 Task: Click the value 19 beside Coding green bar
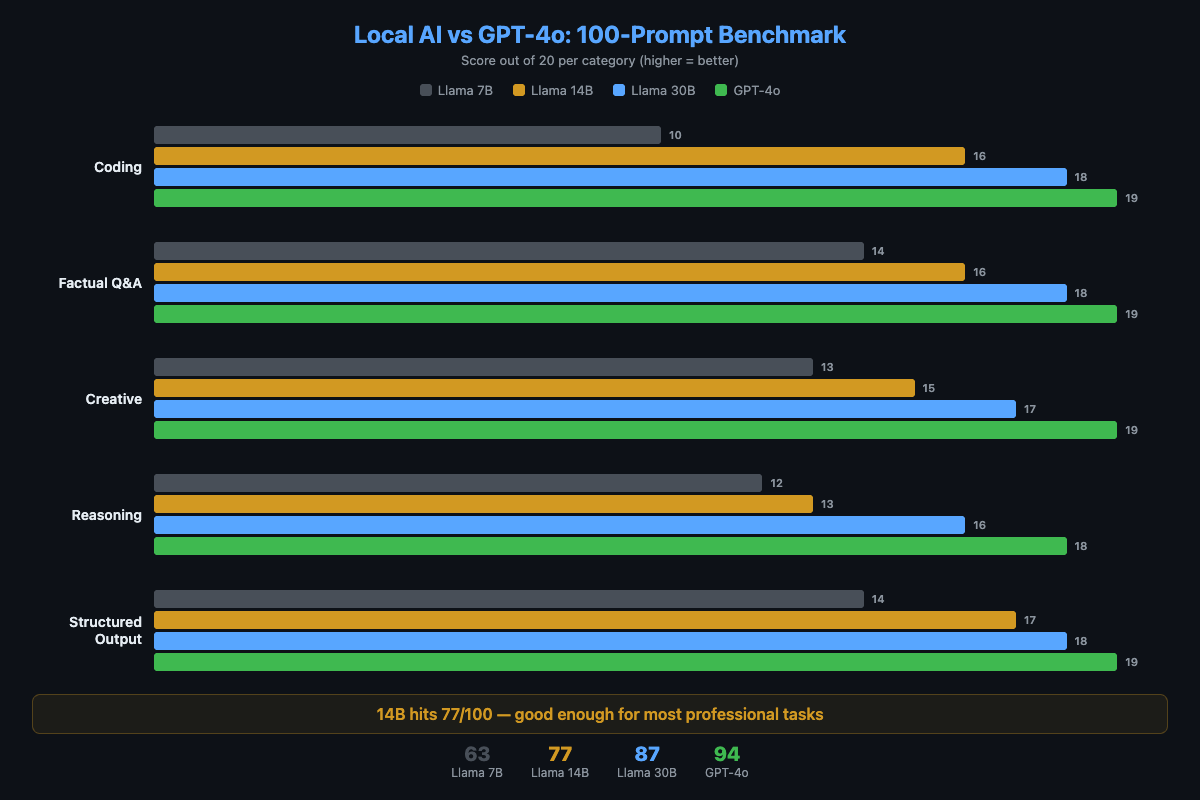point(1131,198)
